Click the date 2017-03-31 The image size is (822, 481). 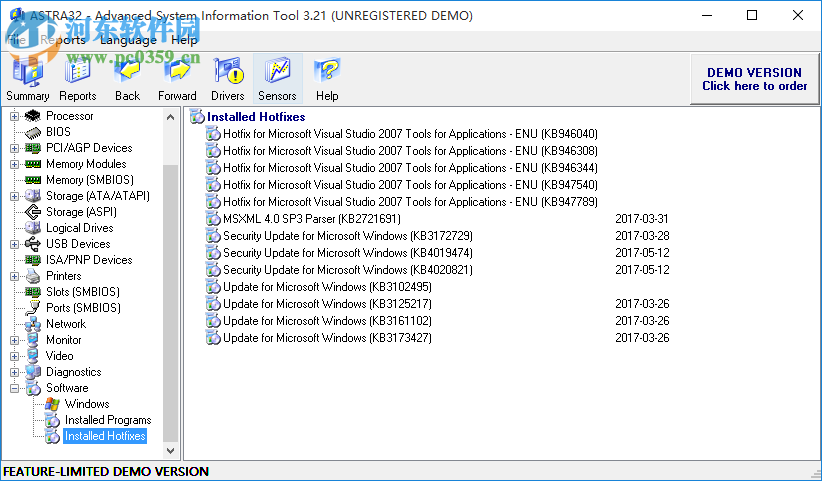(x=642, y=219)
